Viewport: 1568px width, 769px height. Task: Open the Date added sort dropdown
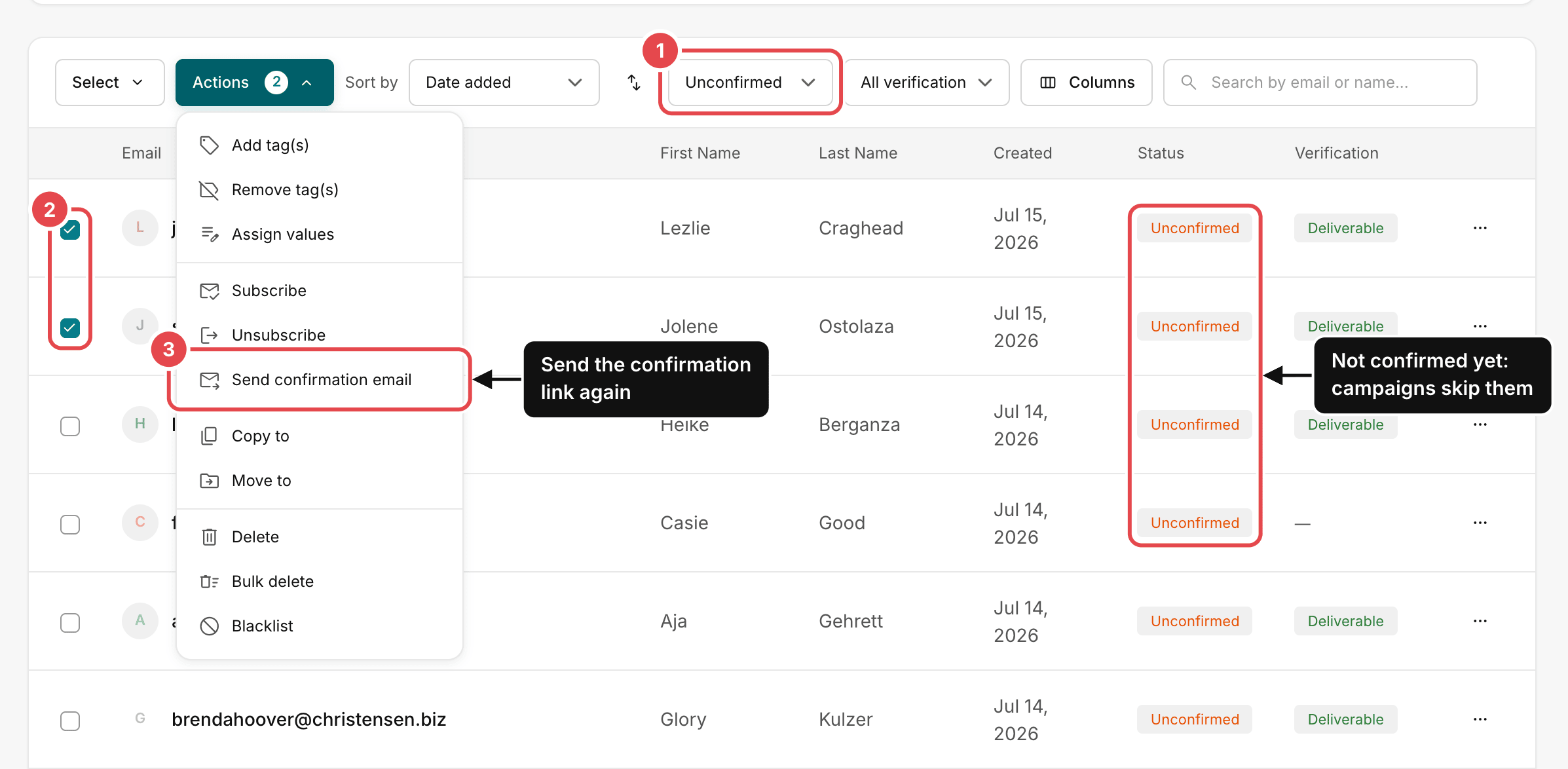(504, 83)
